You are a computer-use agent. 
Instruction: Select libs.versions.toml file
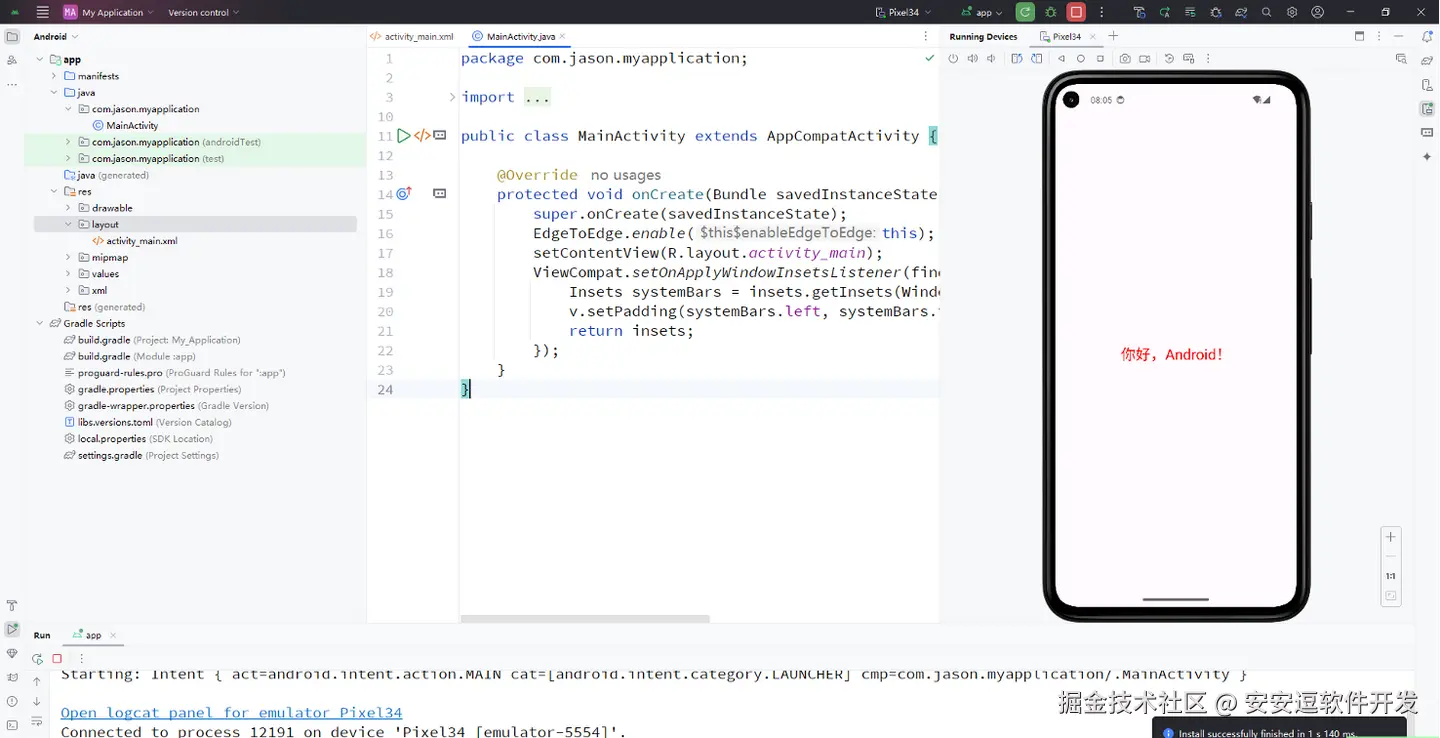coord(147,422)
